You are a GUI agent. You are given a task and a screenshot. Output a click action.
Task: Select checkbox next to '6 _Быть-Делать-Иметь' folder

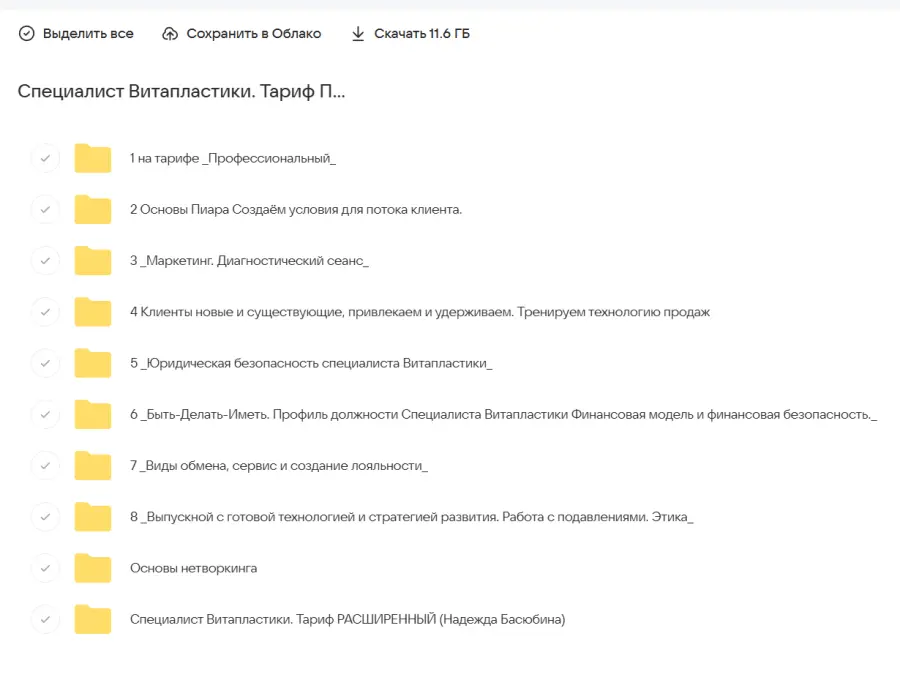(45, 414)
